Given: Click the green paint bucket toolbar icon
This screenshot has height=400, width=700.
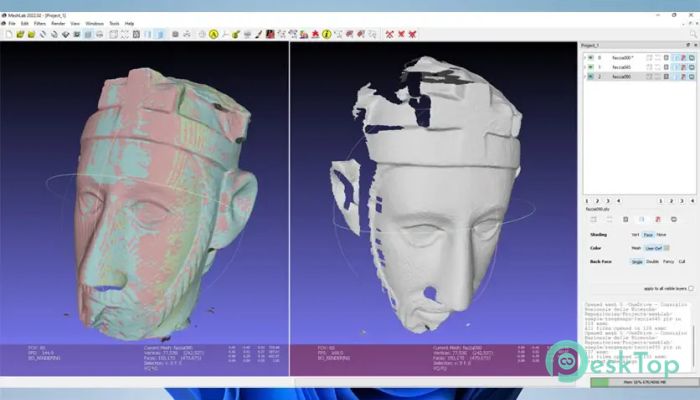Looking at the screenshot, I should (x=236, y=34).
